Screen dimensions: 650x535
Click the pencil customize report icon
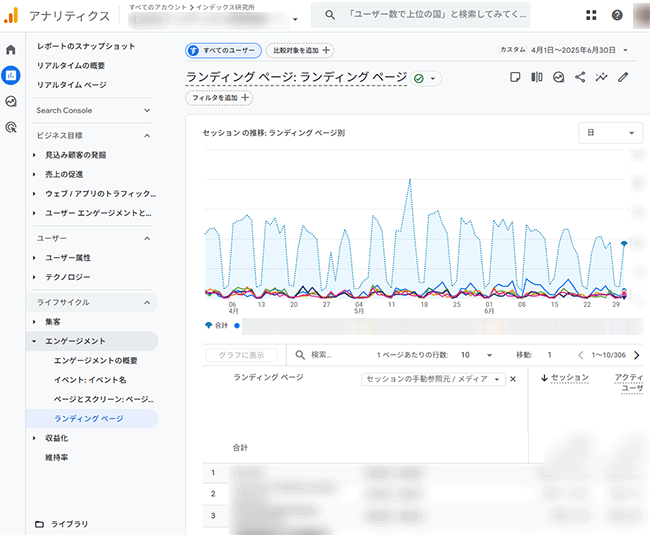pyautogui.click(x=623, y=77)
